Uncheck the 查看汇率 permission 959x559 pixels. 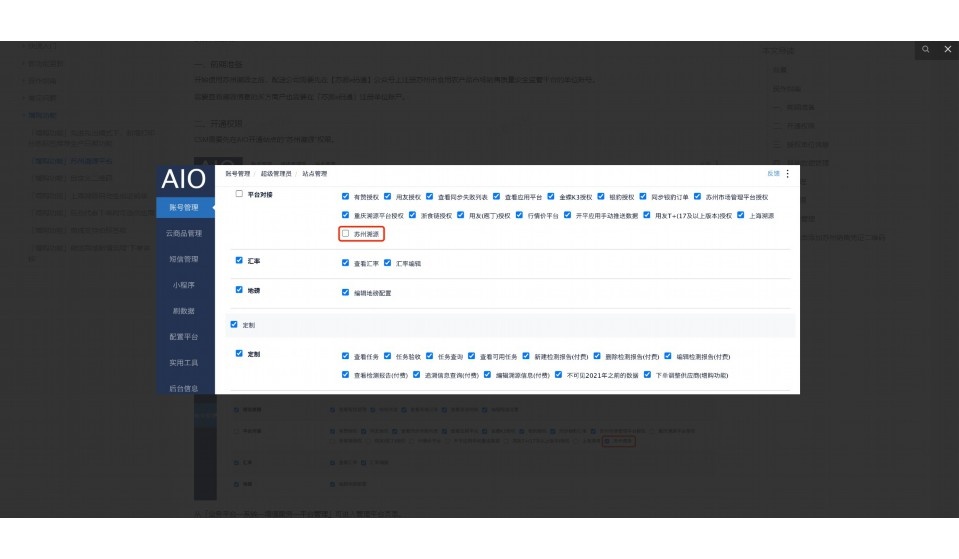point(346,263)
